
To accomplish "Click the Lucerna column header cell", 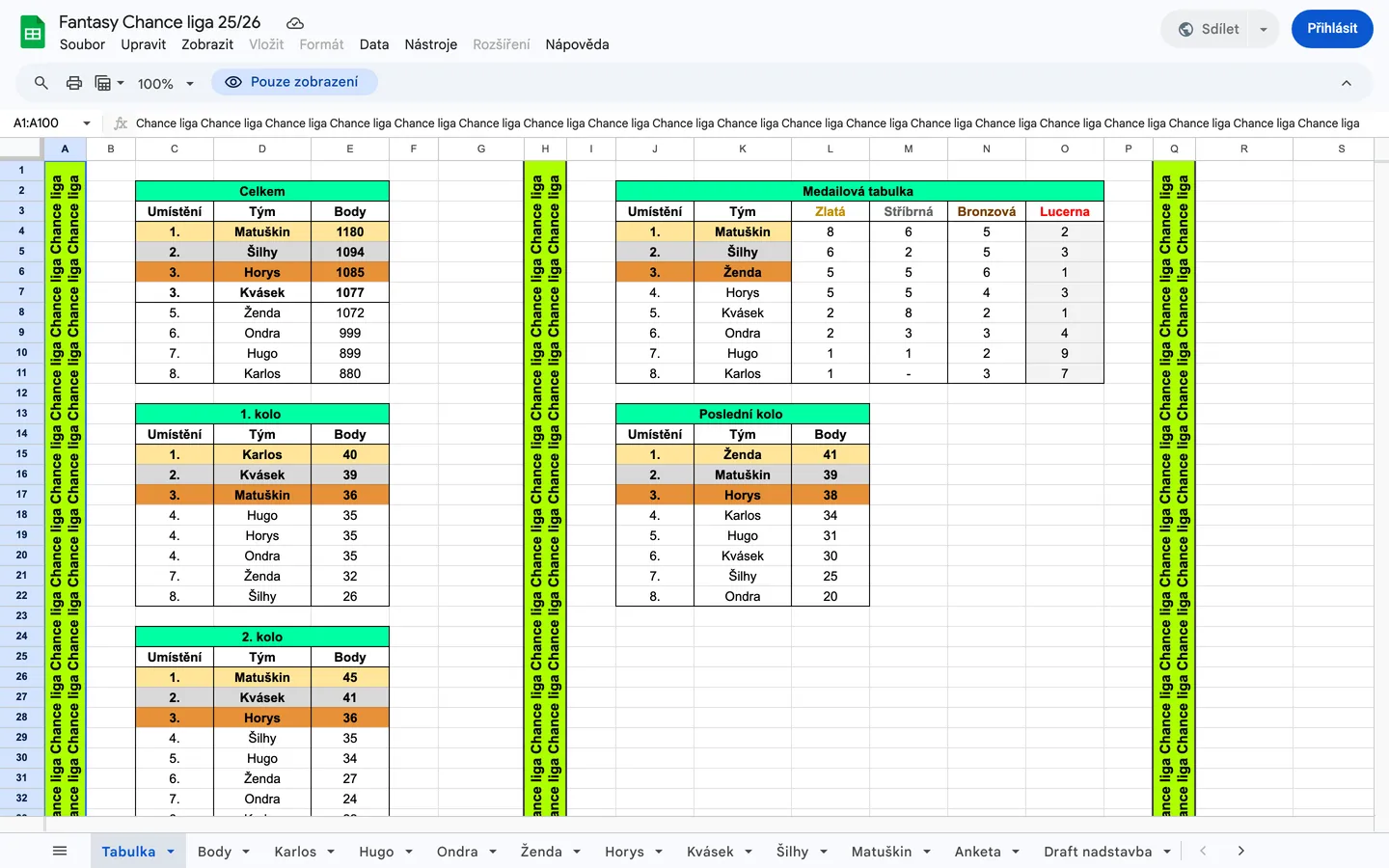I will point(1065,211).
